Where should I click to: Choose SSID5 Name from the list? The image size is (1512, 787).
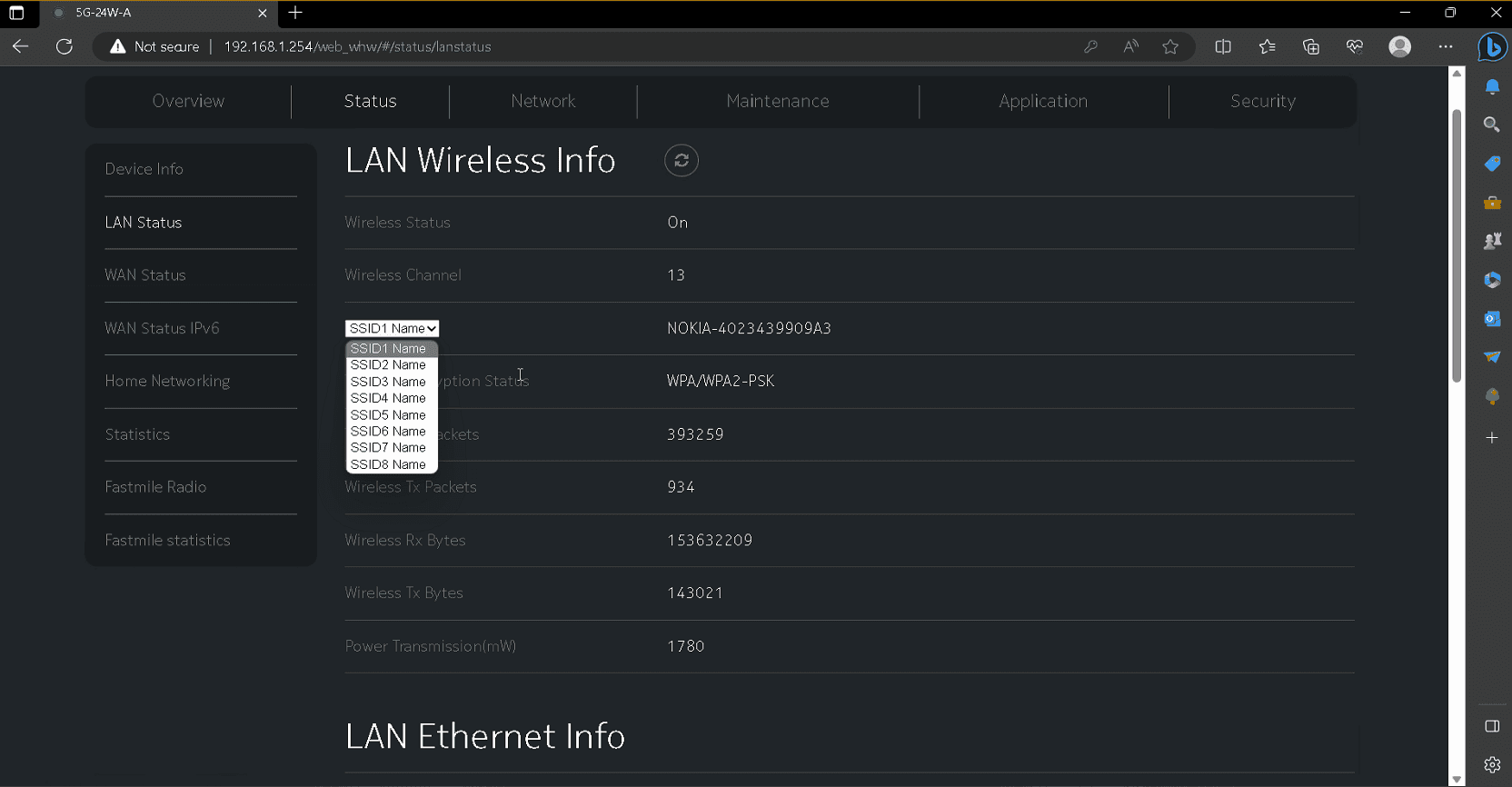pos(388,415)
